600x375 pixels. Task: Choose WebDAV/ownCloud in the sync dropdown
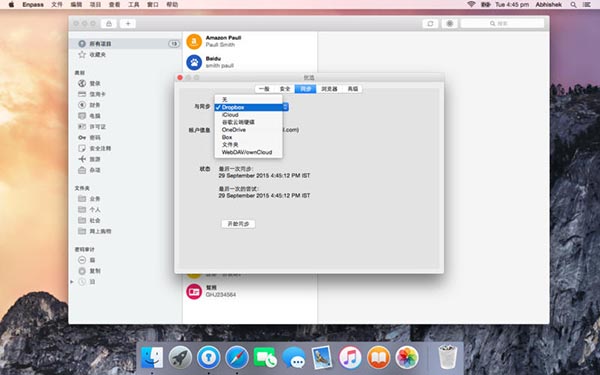(248, 152)
